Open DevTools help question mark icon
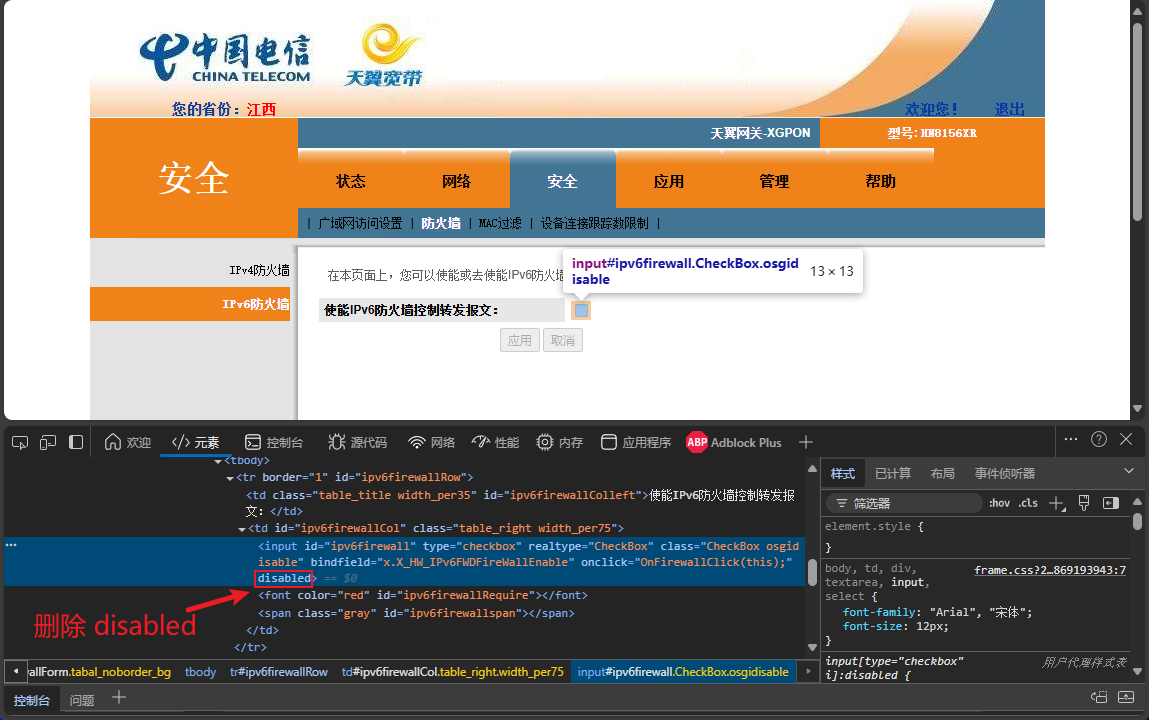 [x=1099, y=439]
